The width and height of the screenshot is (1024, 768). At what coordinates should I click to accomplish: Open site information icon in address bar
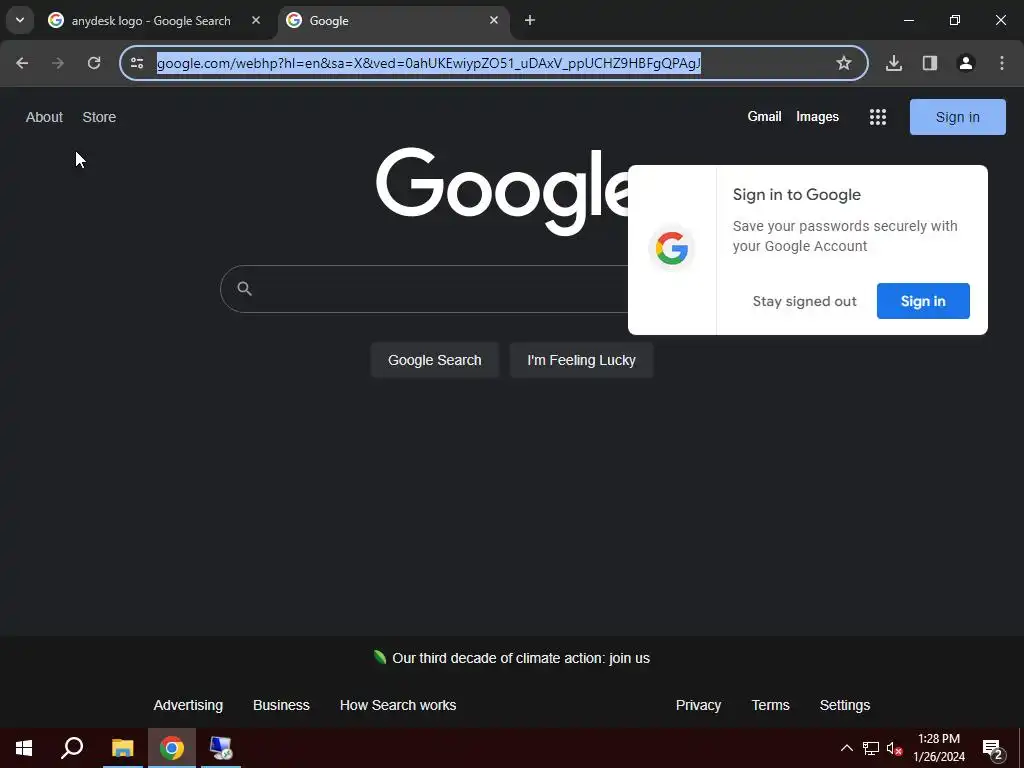coord(137,63)
